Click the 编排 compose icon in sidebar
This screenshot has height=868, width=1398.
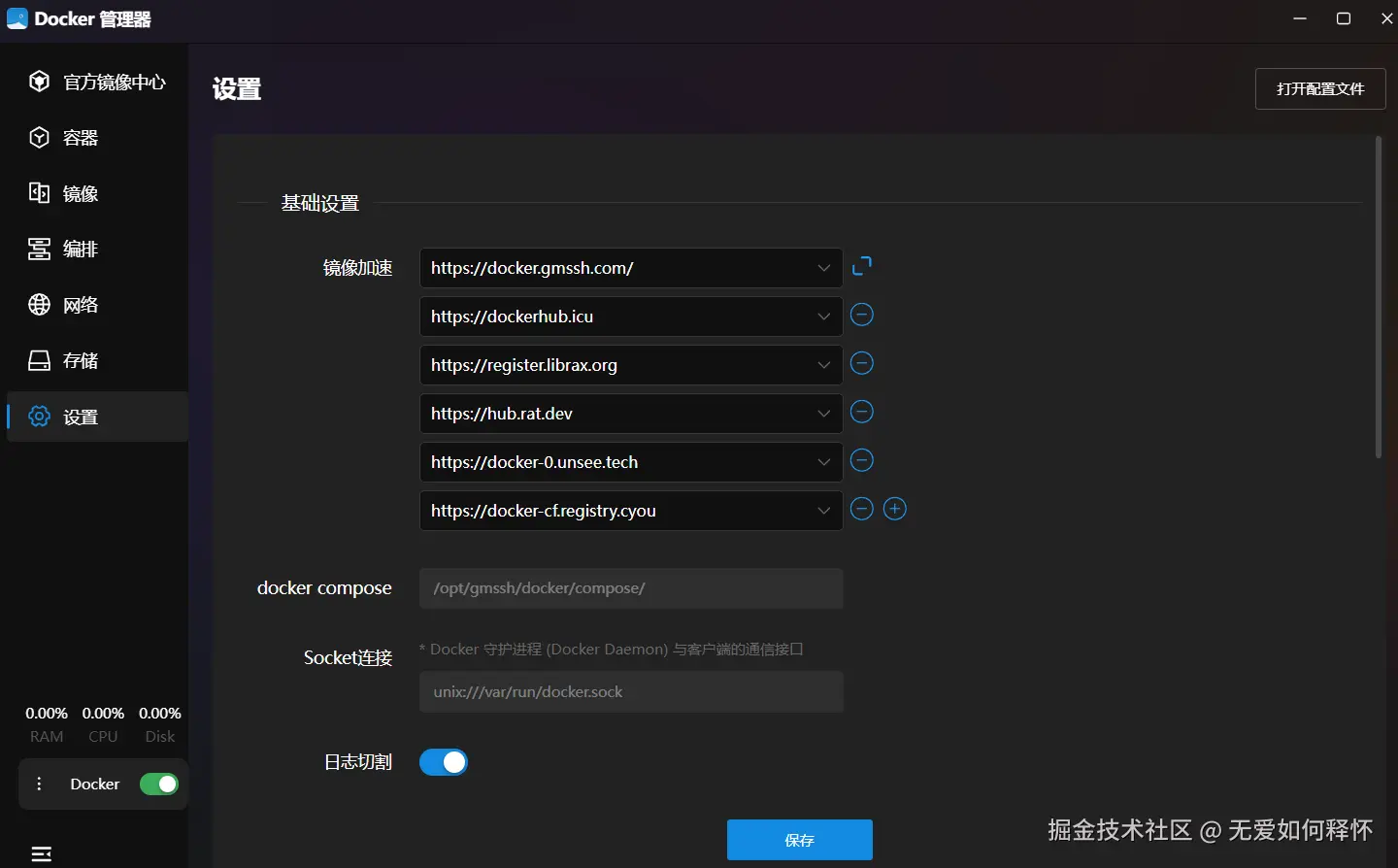[39, 250]
